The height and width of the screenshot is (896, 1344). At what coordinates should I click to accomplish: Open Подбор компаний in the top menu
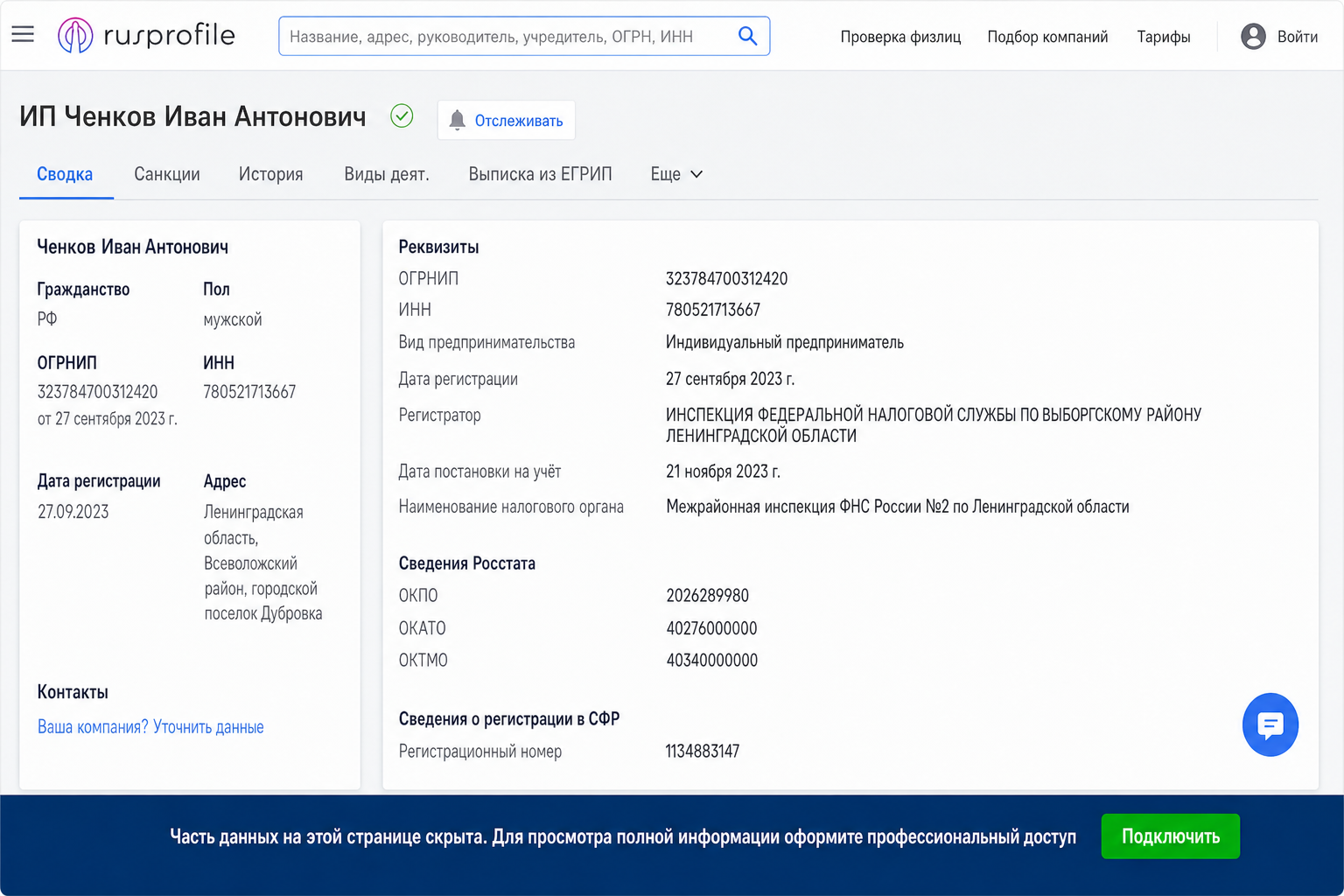coord(1047,37)
